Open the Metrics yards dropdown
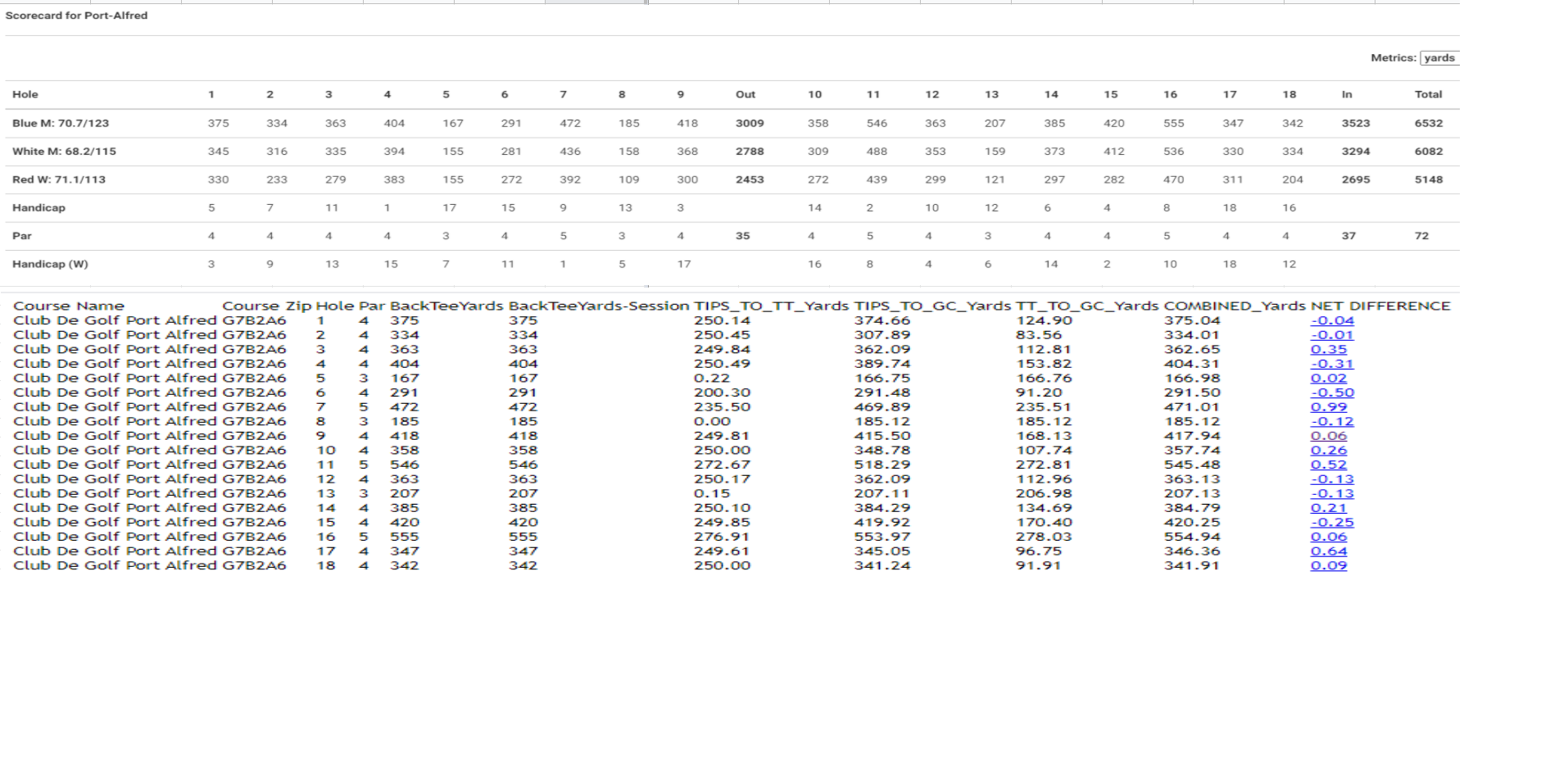This screenshot has width=1568, height=766. coord(1439,58)
